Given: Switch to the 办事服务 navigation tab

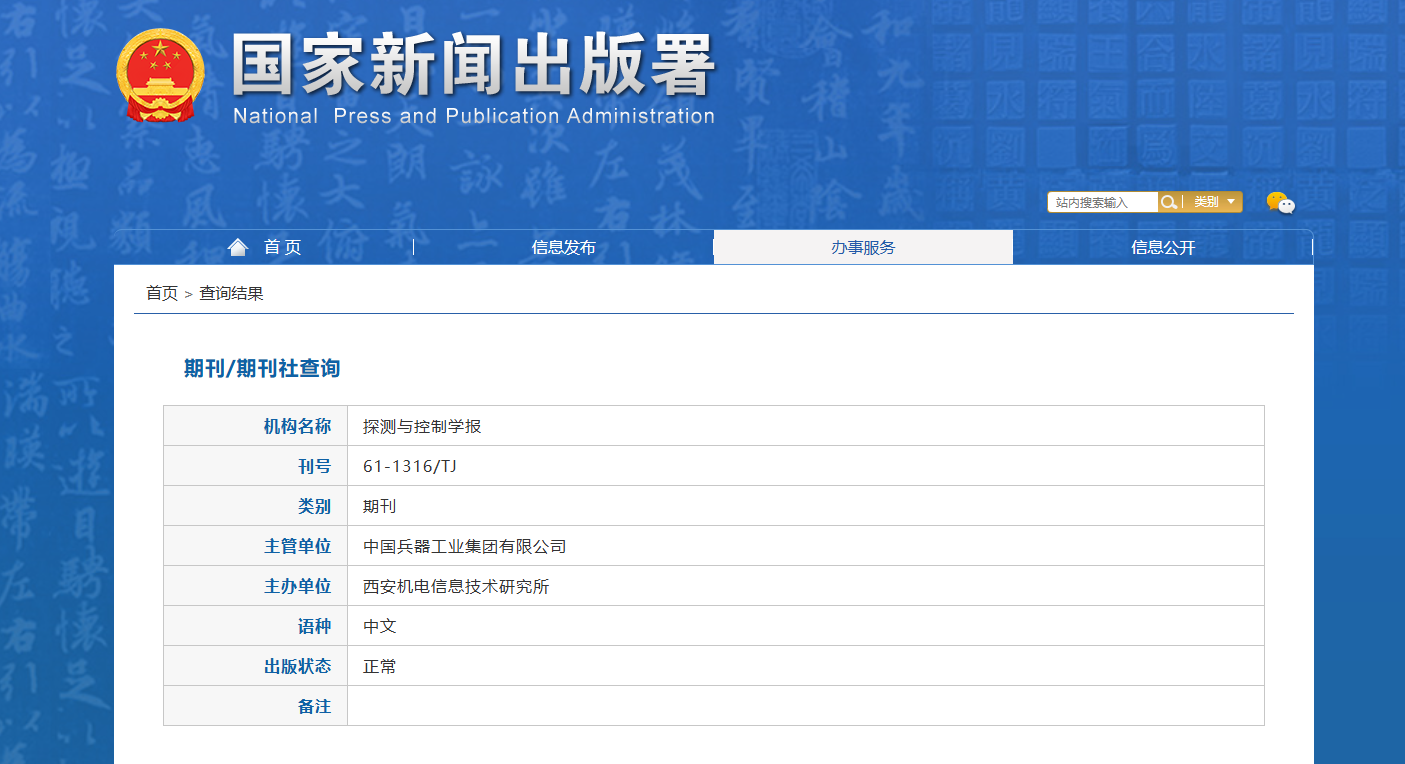Looking at the screenshot, I should [863, 248].
